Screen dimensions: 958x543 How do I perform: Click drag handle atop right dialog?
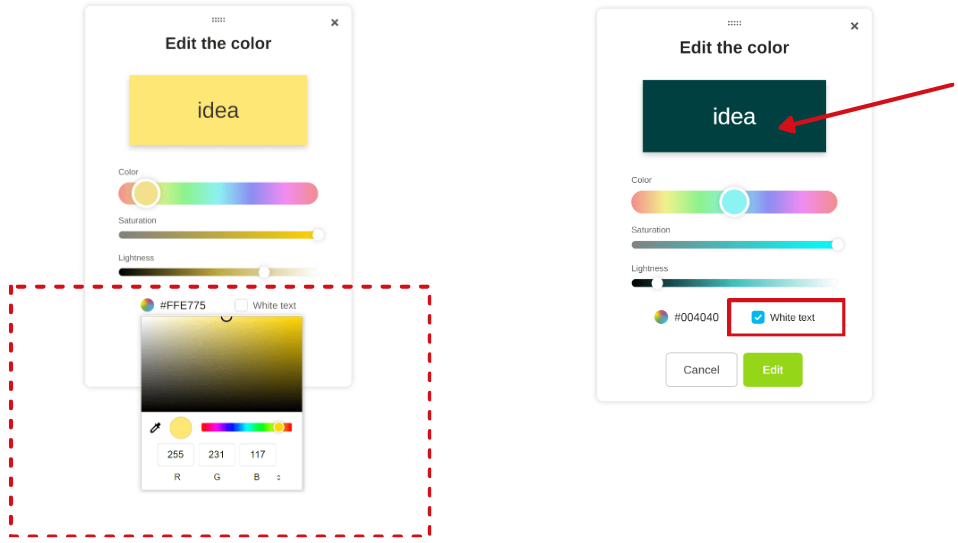[734, 22]
